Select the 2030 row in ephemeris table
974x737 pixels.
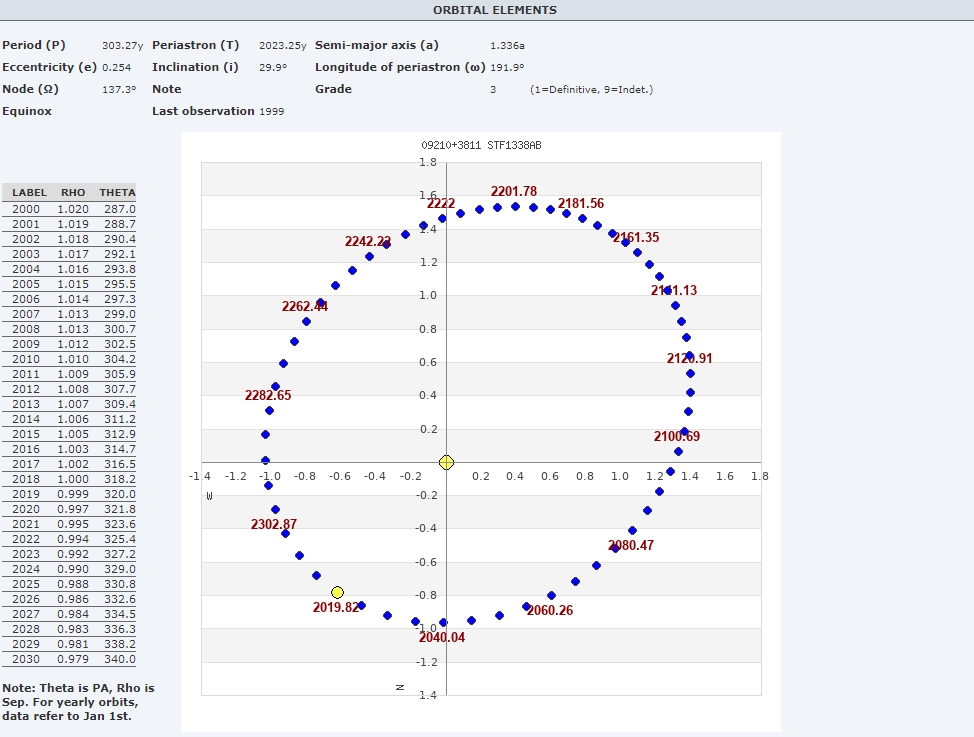pyautogui.click(x=69, y=659)
